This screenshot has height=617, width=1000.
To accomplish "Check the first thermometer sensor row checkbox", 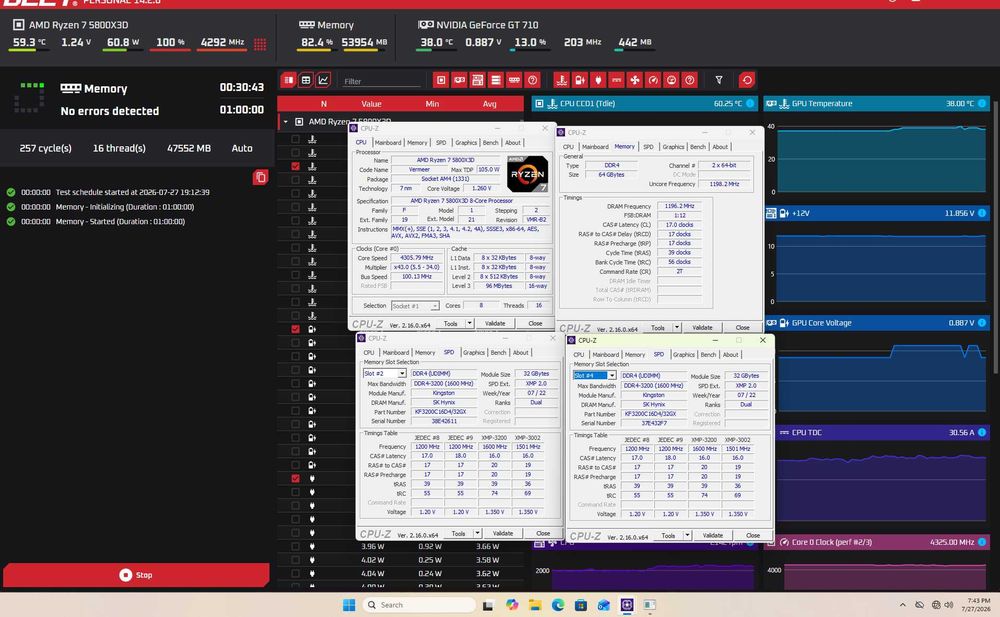I will pos(295,139).
